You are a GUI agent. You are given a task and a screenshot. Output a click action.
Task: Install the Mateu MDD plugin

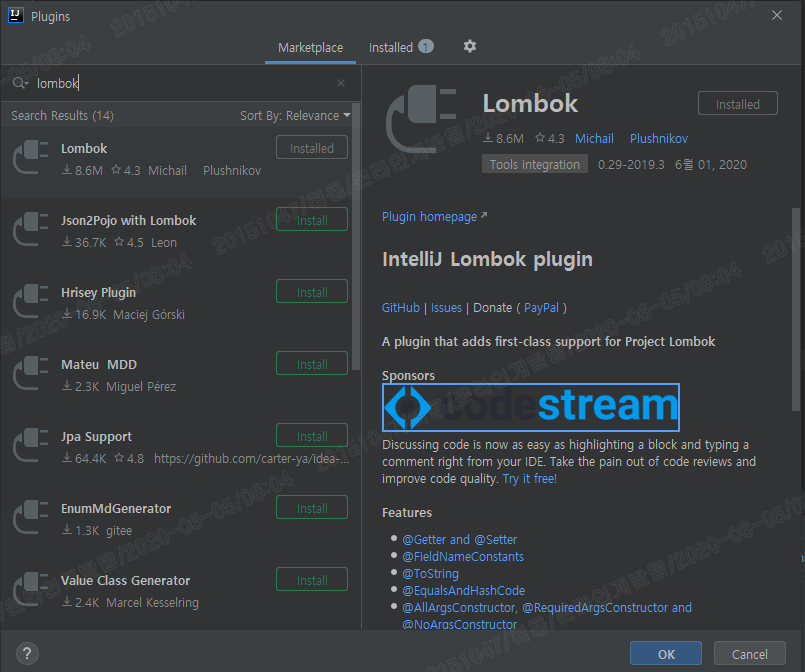(x=312, y=363)
